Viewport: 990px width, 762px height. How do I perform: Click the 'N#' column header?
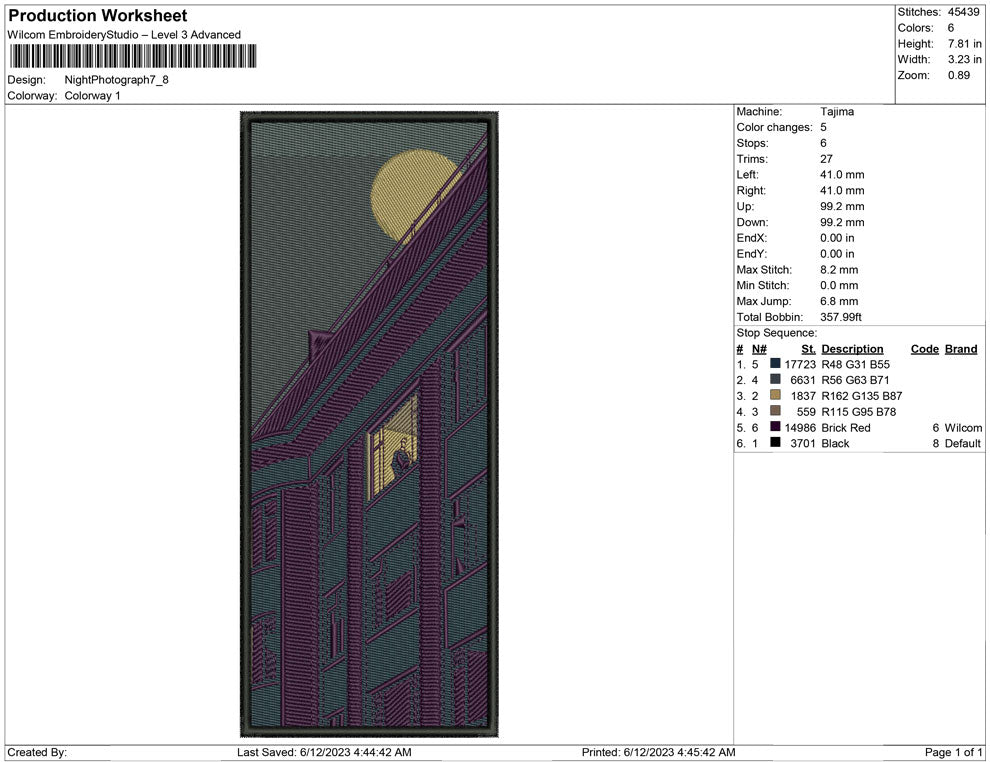click(760, 349)
